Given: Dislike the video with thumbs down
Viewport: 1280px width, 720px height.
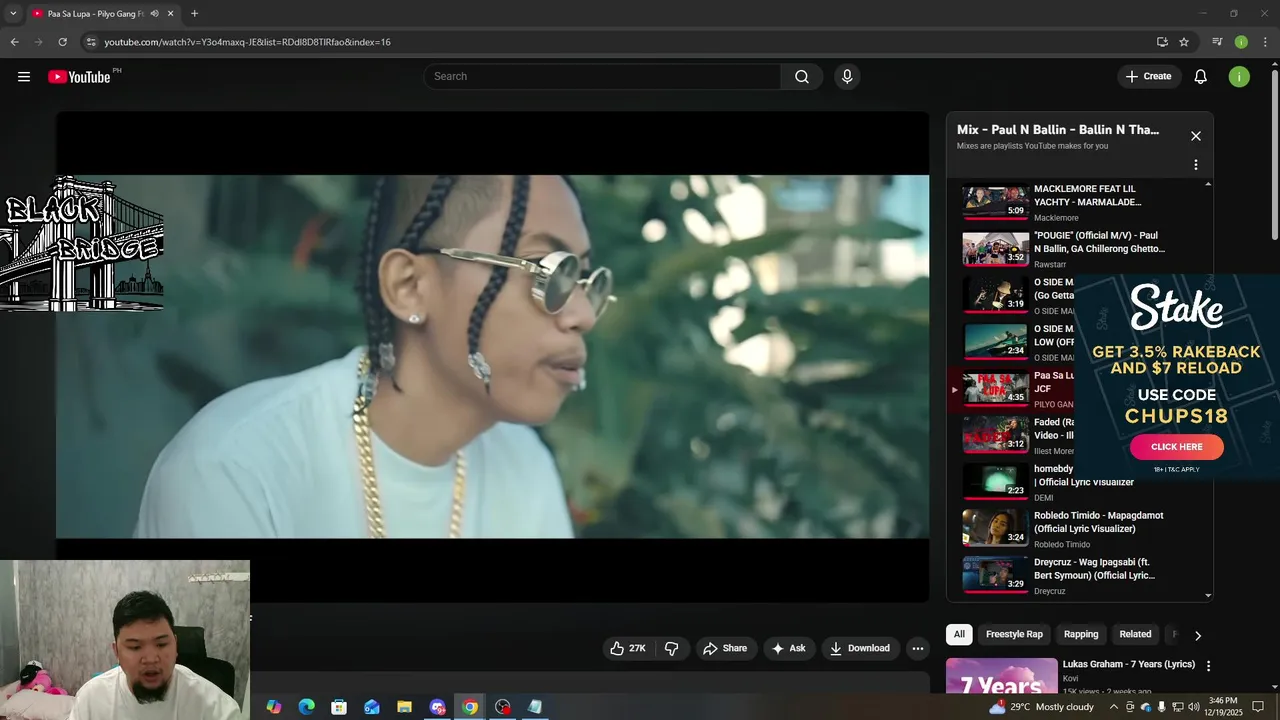Looking at the screenshot, I should click(672, 648).
